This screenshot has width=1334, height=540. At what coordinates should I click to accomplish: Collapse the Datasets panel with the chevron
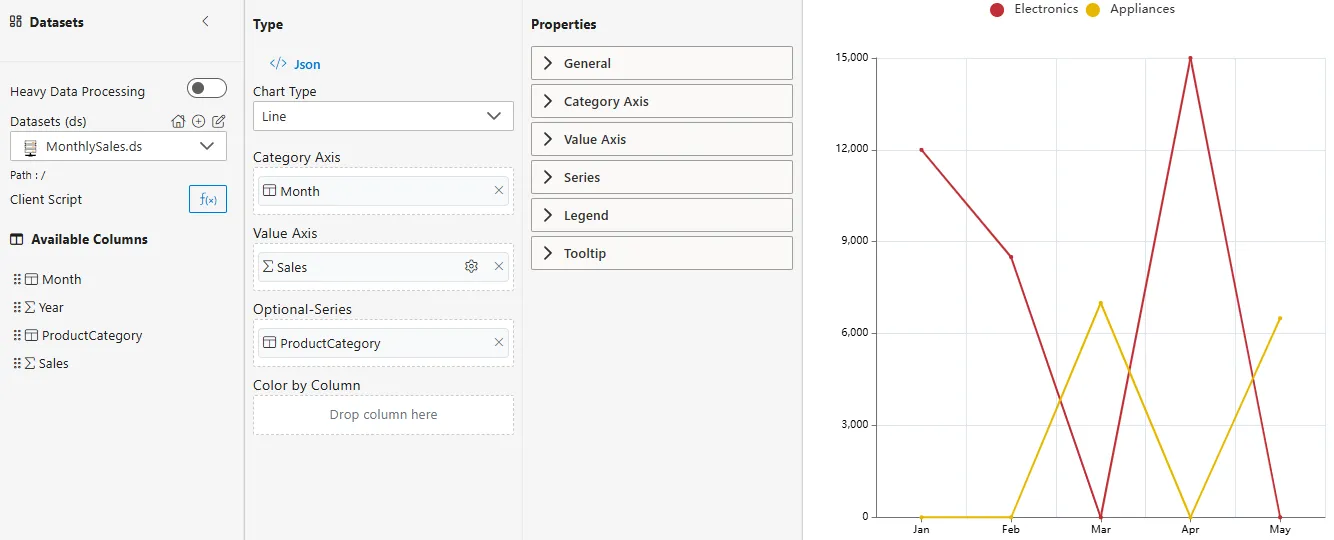pos(205,21)
